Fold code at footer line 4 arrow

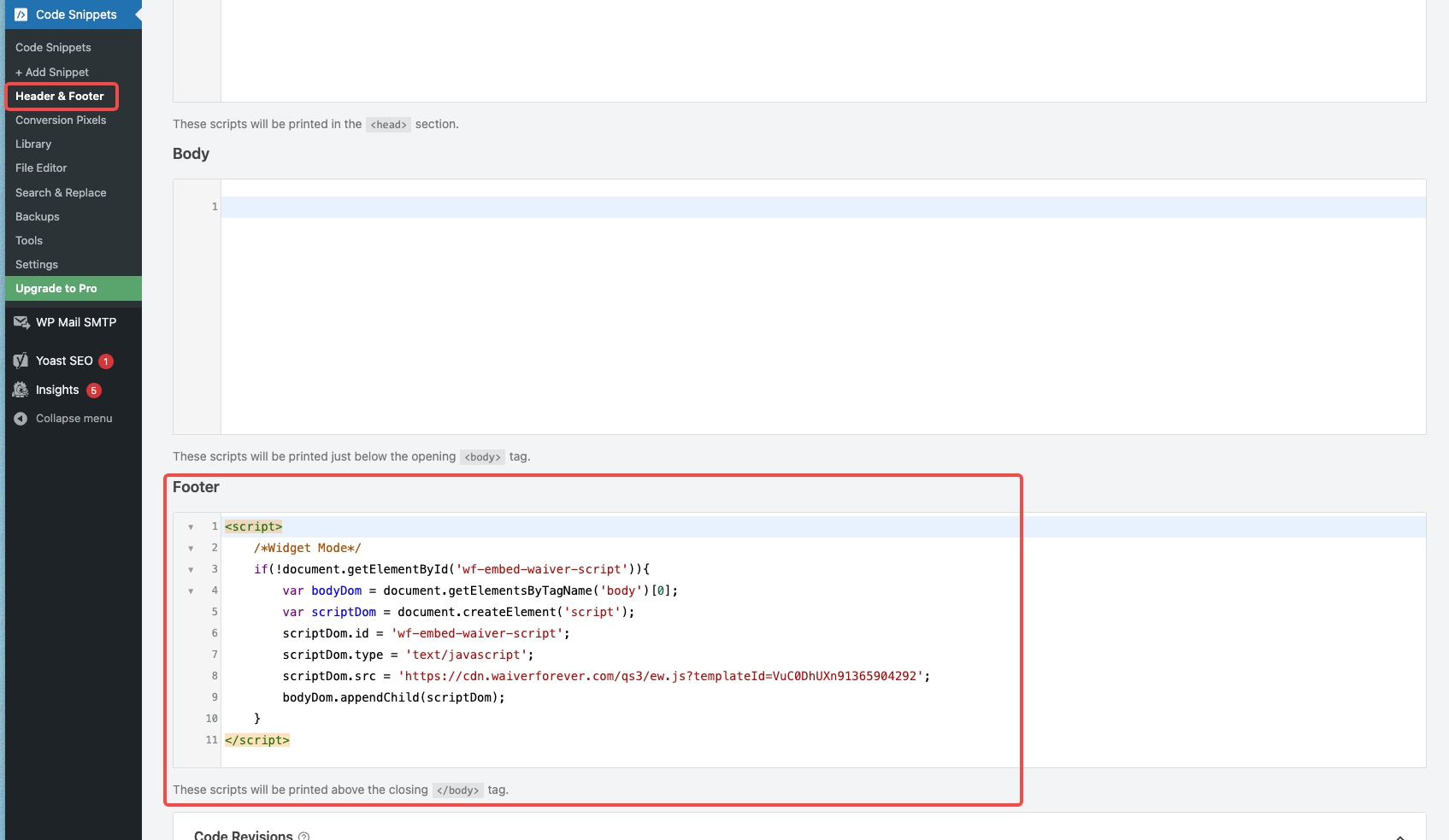tap(191, 591)
